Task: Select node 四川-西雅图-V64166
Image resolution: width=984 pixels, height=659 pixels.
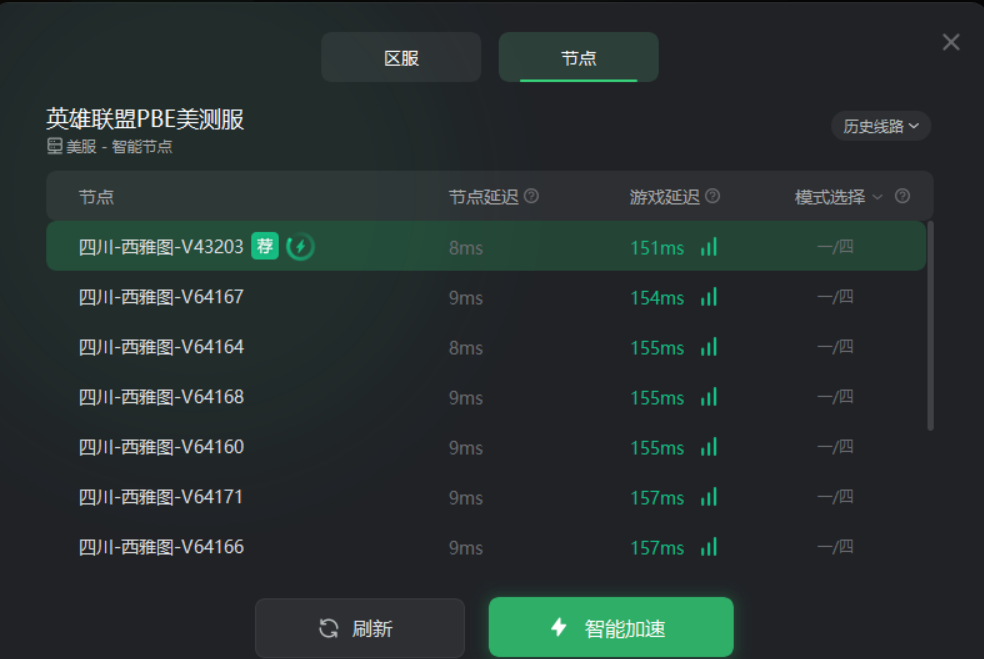Action: pyautogui.click(x=486, y=547)
